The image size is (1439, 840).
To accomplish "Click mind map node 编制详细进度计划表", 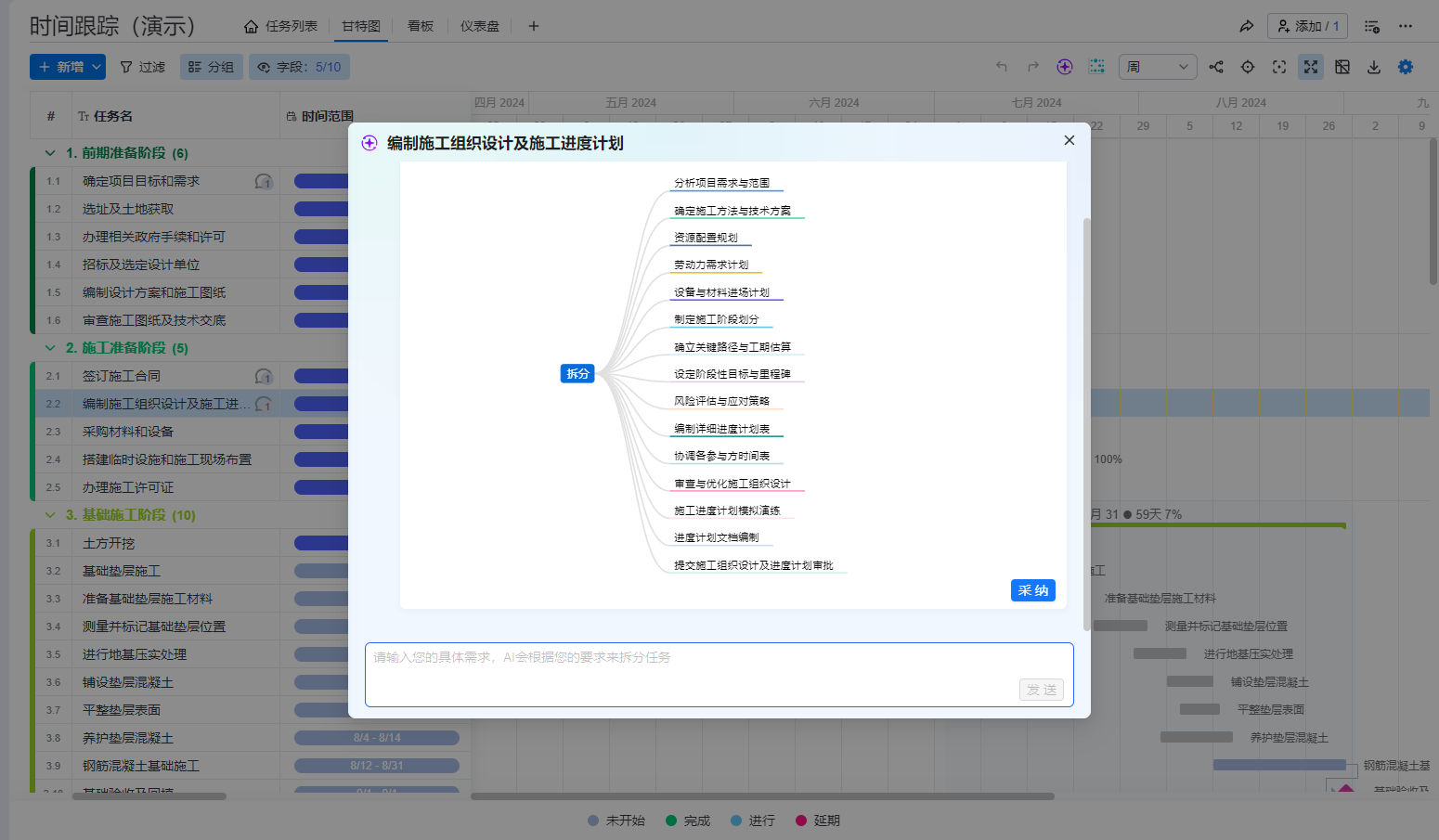I will coord(722,429).
